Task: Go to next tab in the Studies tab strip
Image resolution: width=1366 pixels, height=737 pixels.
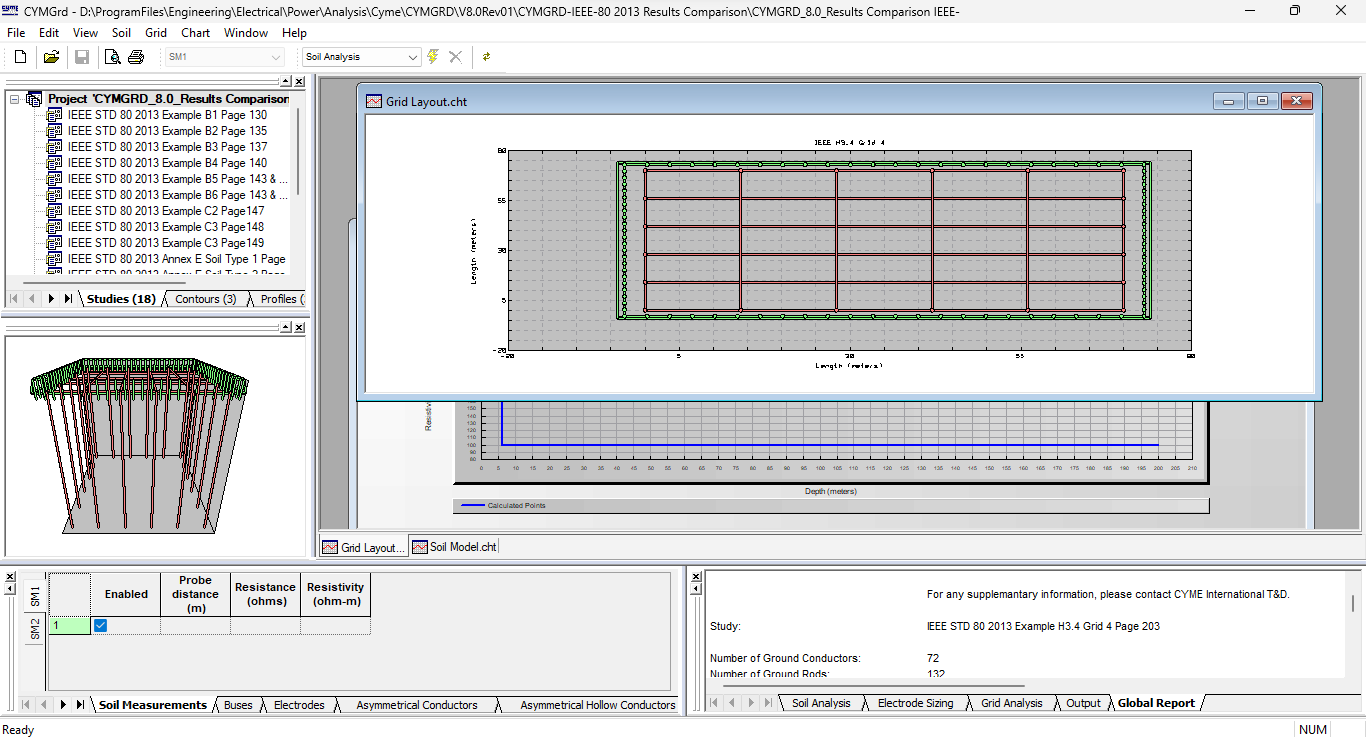Action: pyautogui.click(x=51, y=299)
